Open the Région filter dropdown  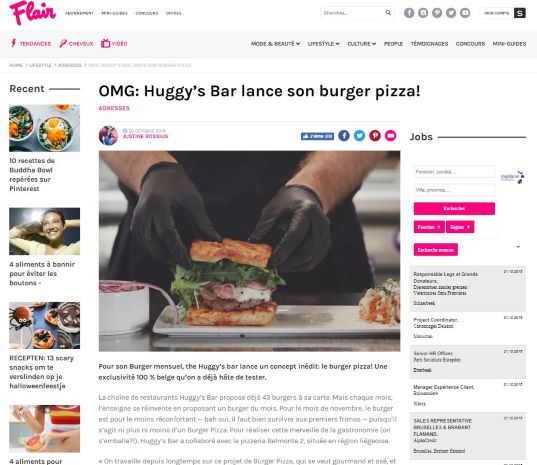coord(460,227)
